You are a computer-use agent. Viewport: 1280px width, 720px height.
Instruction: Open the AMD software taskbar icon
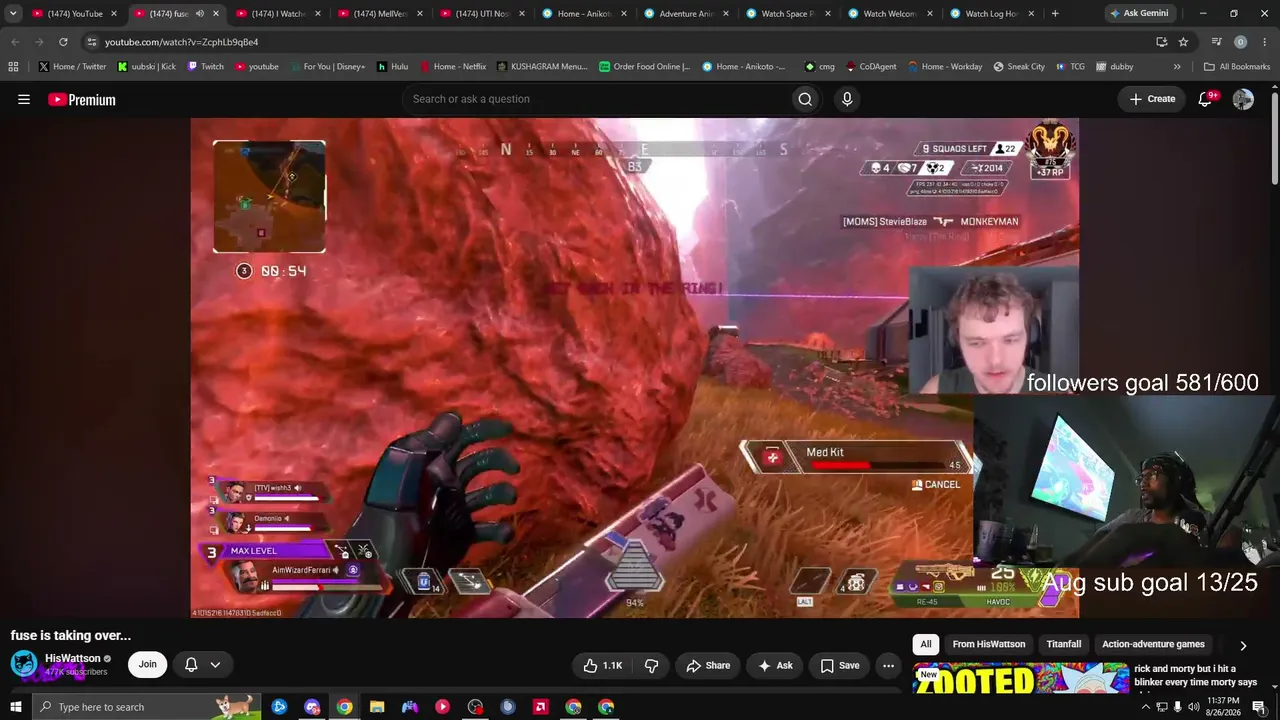(540, 707)
